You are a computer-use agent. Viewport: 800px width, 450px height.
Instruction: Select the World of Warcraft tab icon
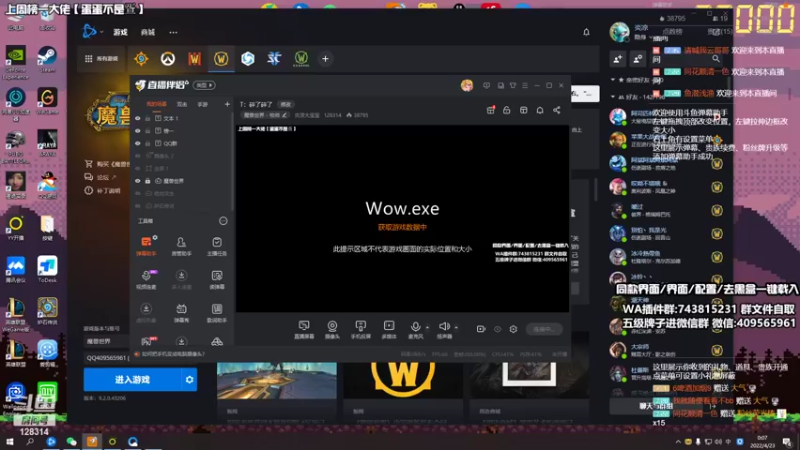coord(221,59)
